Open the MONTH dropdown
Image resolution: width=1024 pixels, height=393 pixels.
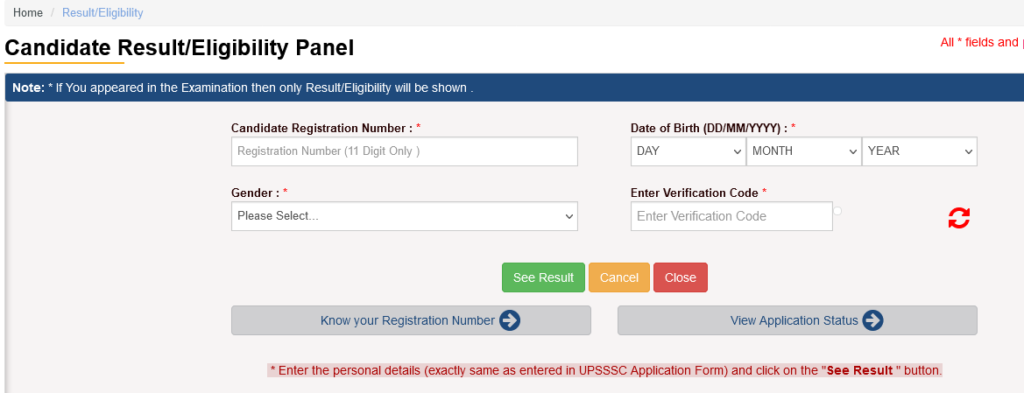[804, 151]
